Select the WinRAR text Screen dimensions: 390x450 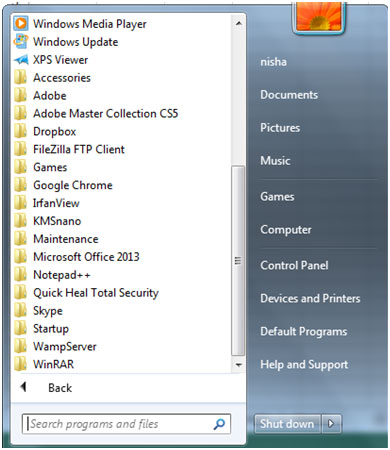(53, 365)
